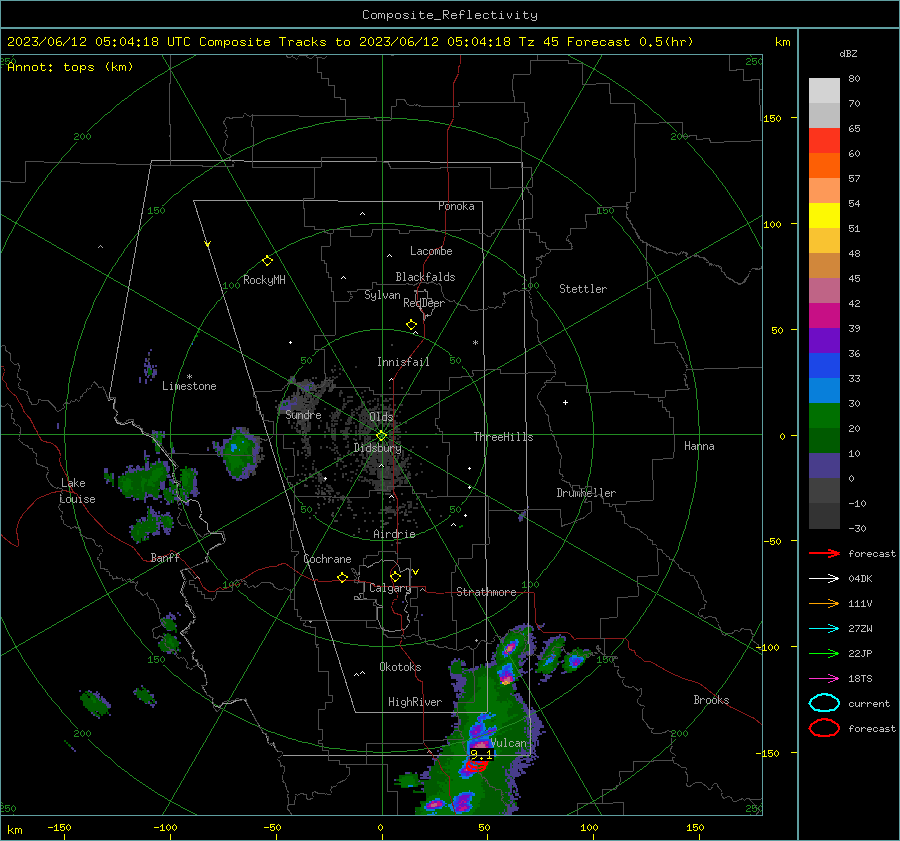Click the green 22JP arrow icon
This screenshot has height=841, width=900.
point(824,653)
